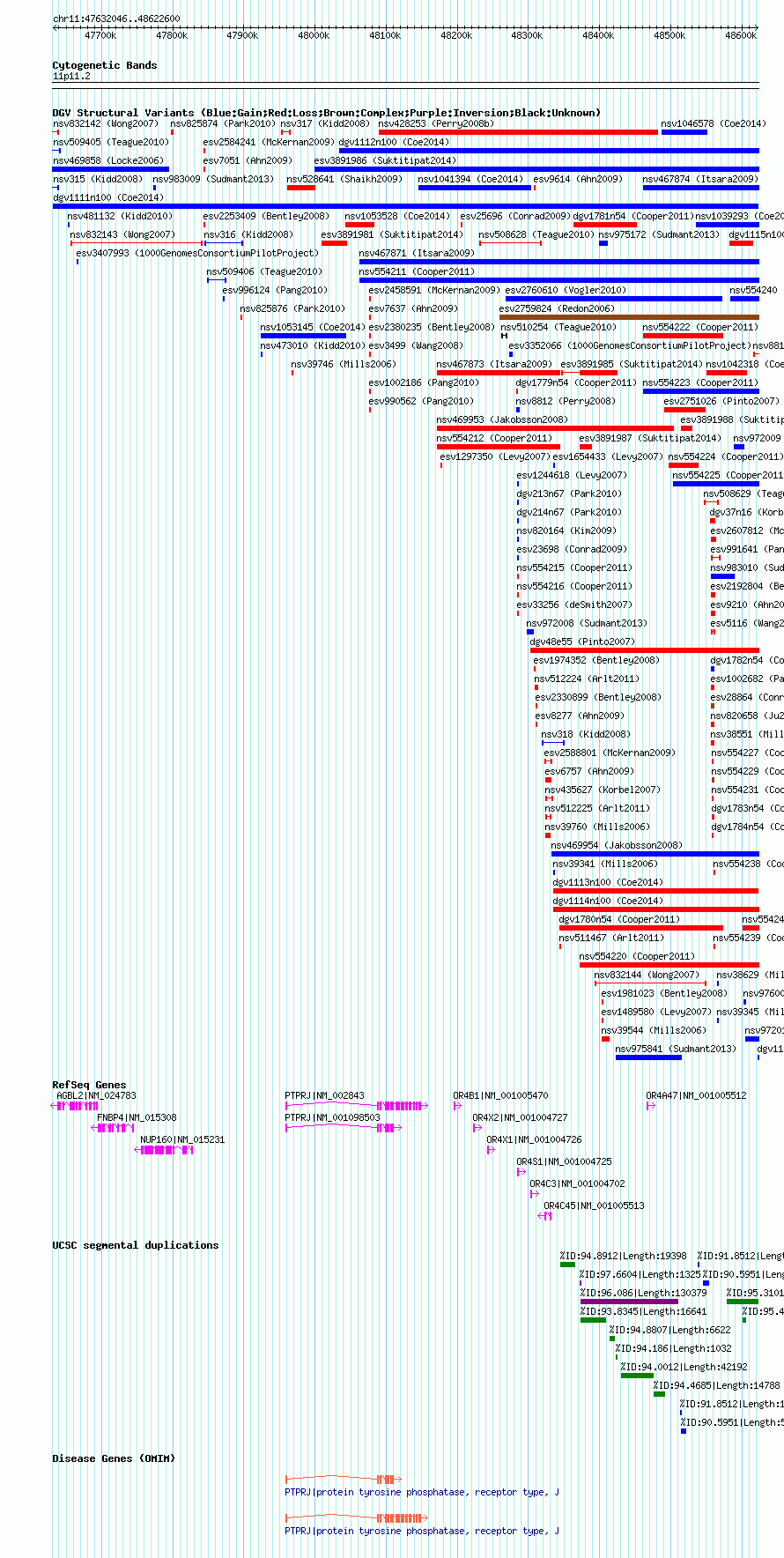Click the red bar under nsv528641 (Shaikh2009)
This screenshot has height=1558, width=784.
pos(300,188)
